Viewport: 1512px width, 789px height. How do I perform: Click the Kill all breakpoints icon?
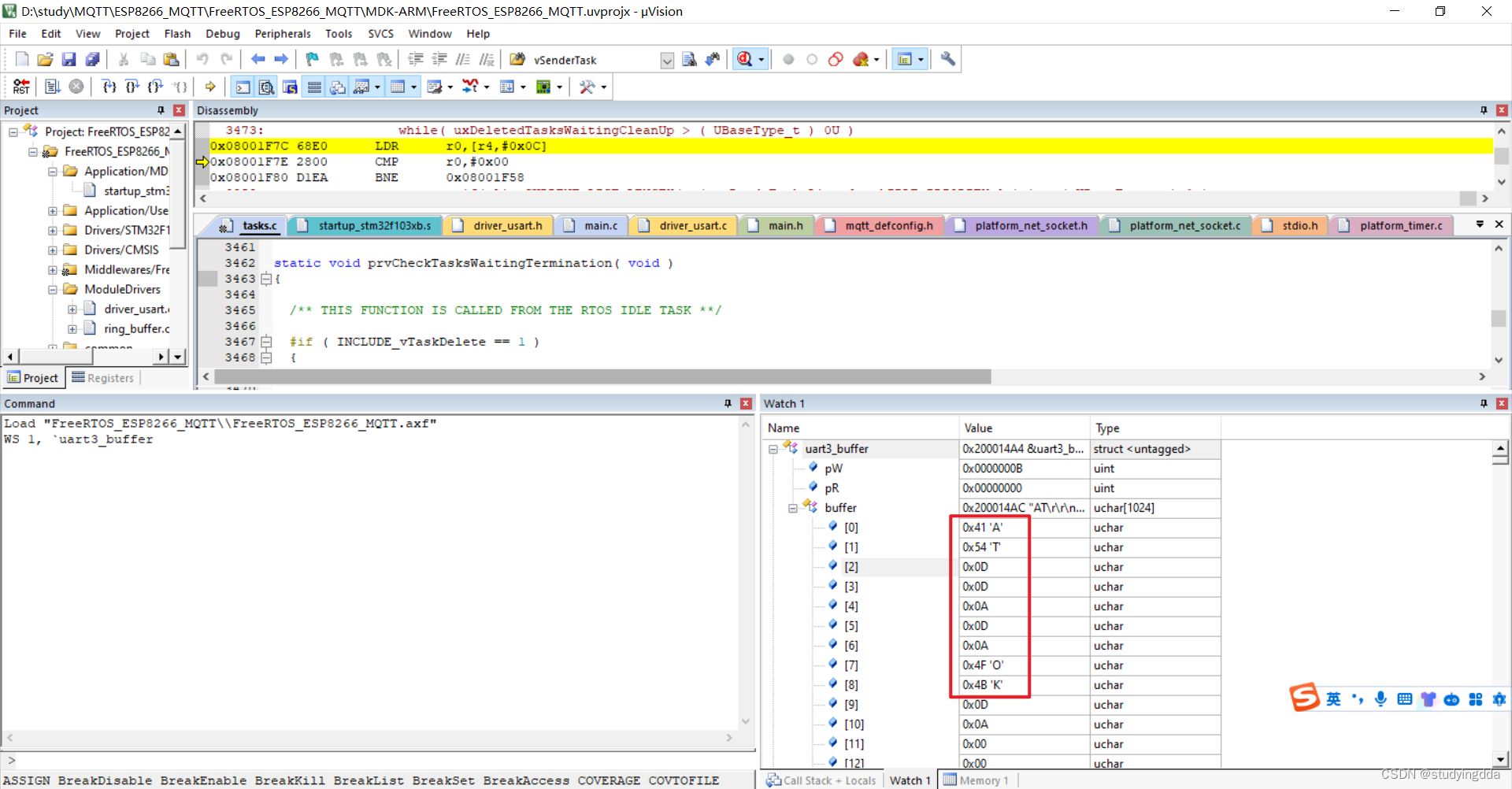(x=861, y=59)
